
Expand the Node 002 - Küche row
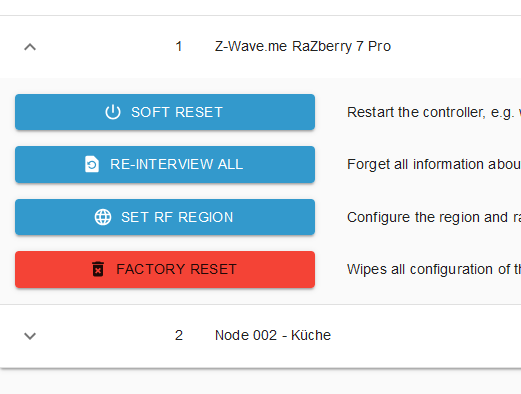pos(30,336)
